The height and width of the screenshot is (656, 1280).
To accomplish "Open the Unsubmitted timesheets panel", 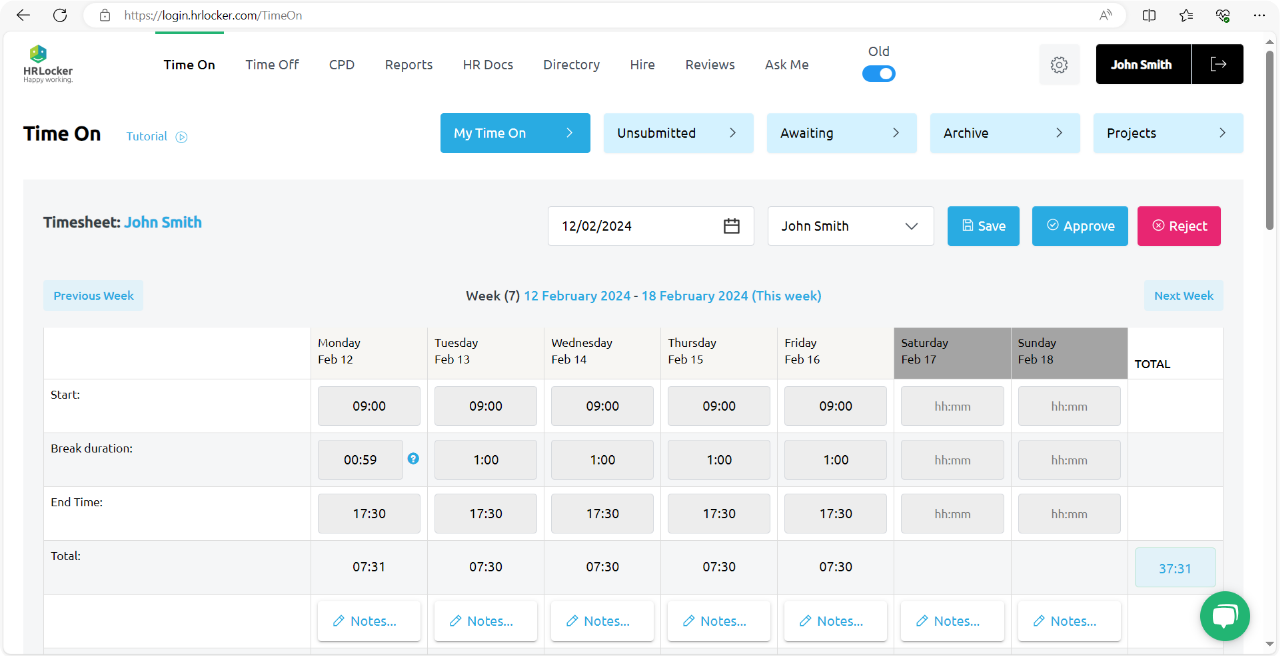I will 678,132.
